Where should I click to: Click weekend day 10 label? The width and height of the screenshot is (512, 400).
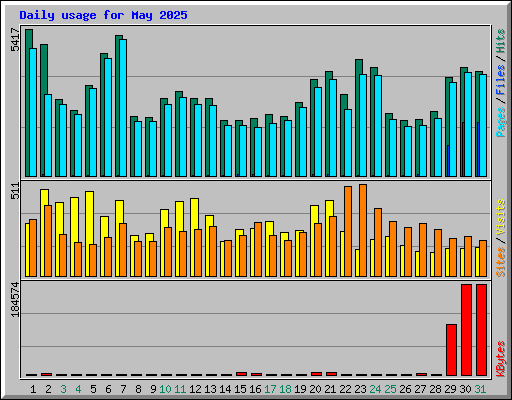165,389
